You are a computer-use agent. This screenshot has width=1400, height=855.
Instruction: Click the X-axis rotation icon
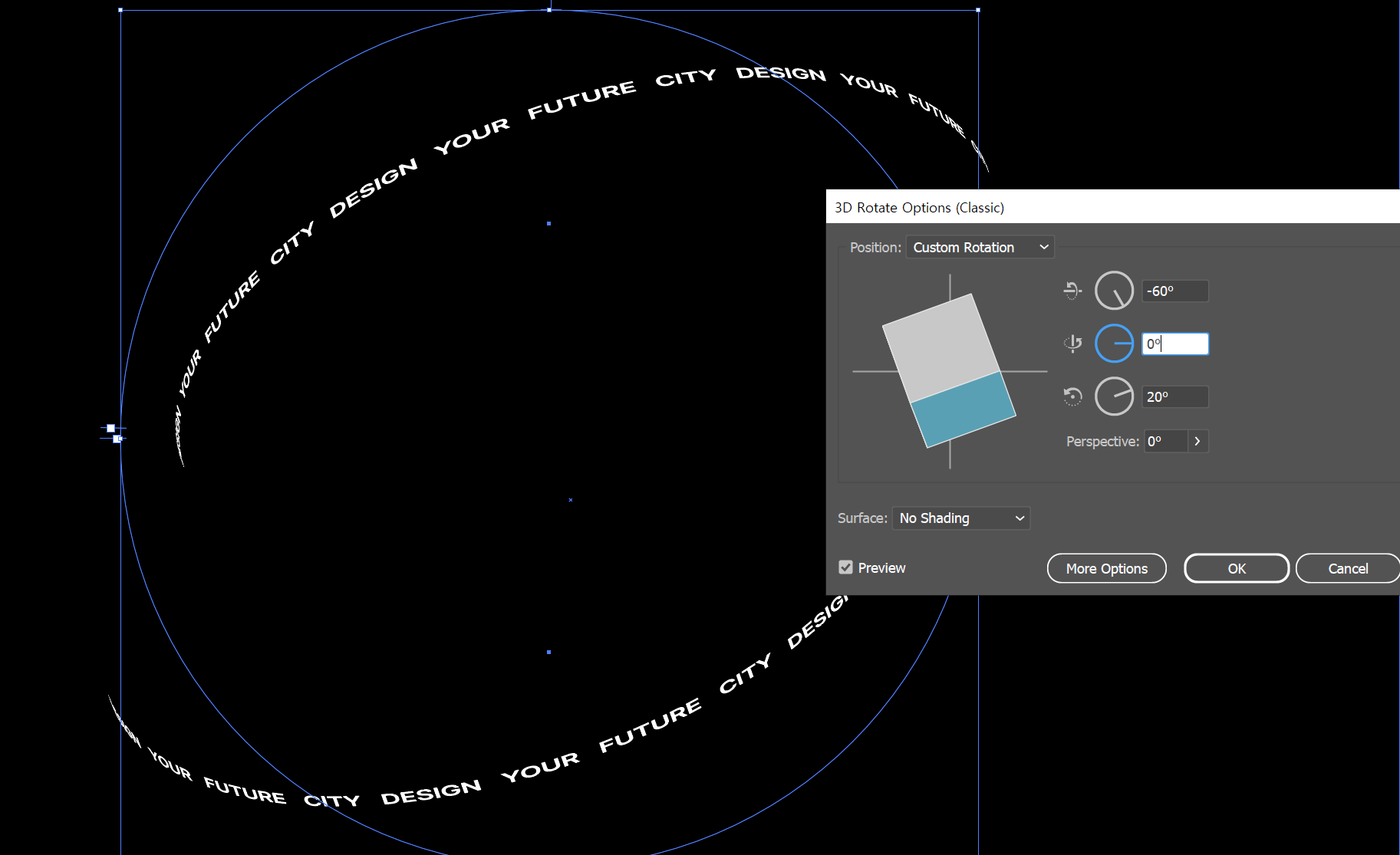1072,291
